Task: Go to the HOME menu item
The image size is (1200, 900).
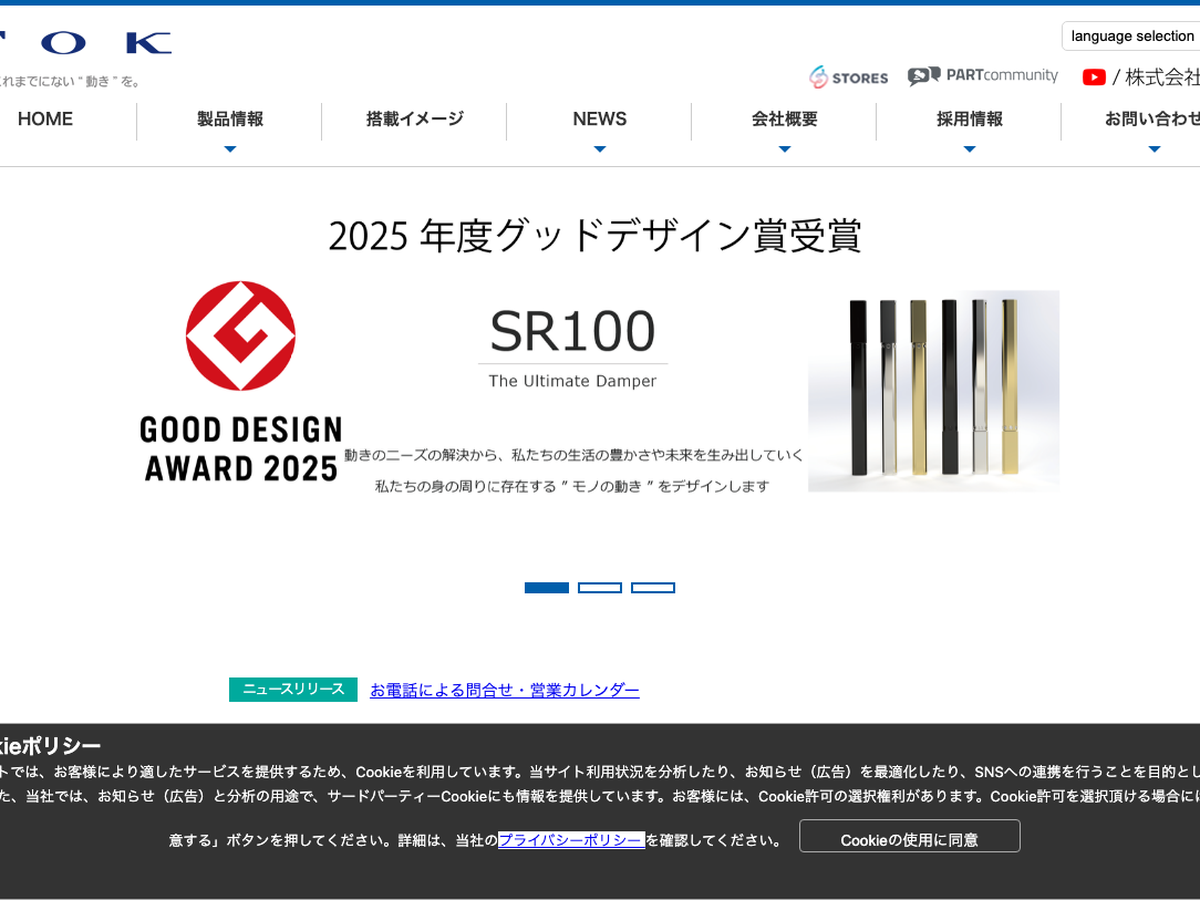Action: pyautogui.click(x=45, y=119)
